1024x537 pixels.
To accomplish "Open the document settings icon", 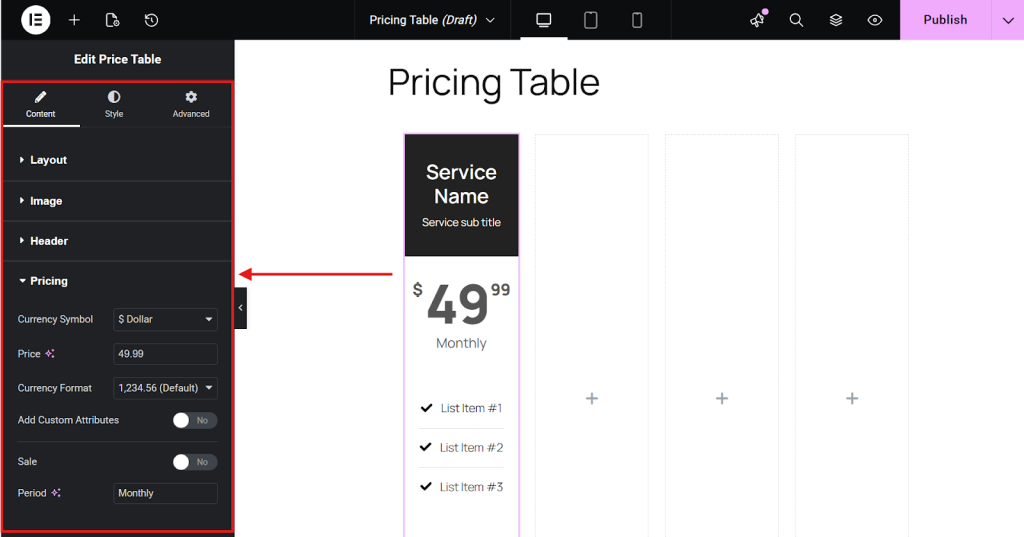I will [112, 20].
